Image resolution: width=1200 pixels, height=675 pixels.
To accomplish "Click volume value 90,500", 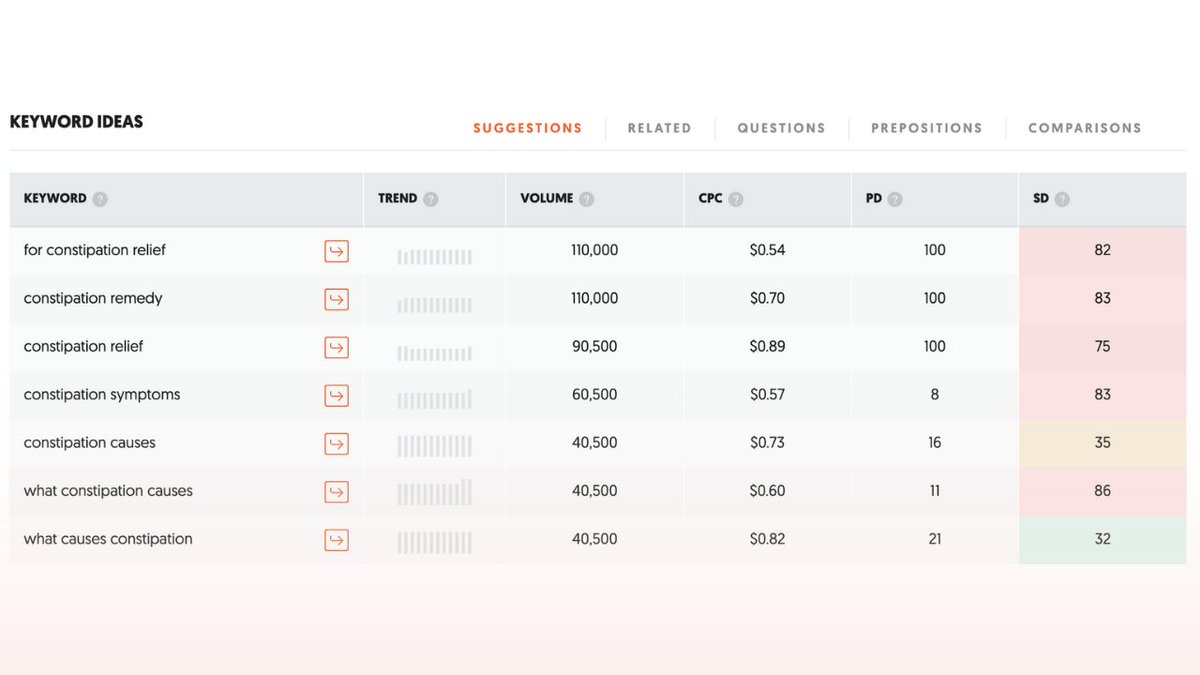I will (x=595, y=346).
